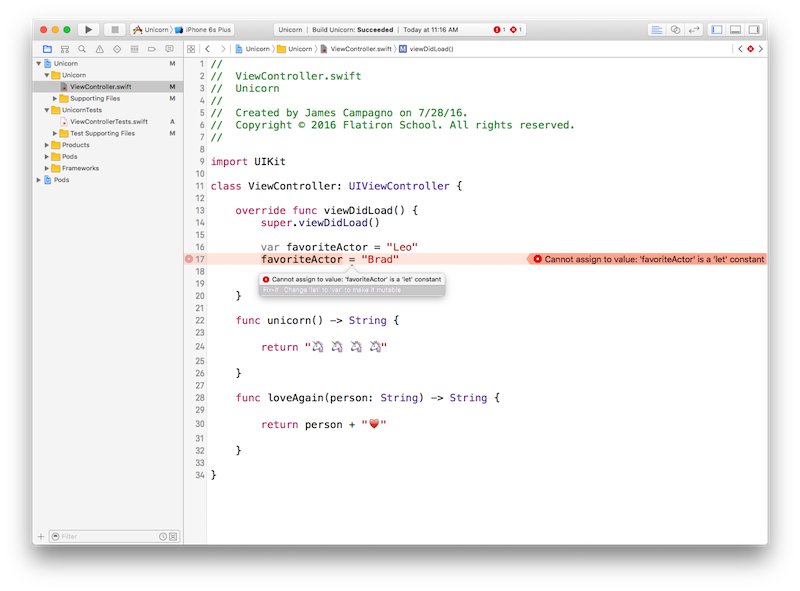This screenshot has width=800, height=591.
Task: Click the Unicorn project item in the jump bar
Action: (x=253, y=49)
